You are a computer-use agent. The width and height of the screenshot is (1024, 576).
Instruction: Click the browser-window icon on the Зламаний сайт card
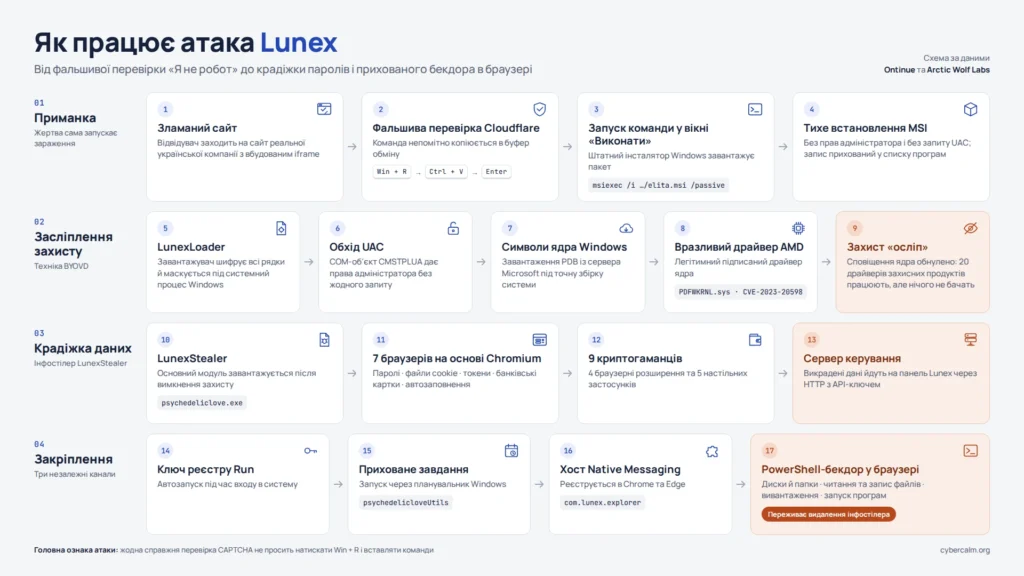pos(324,109)
